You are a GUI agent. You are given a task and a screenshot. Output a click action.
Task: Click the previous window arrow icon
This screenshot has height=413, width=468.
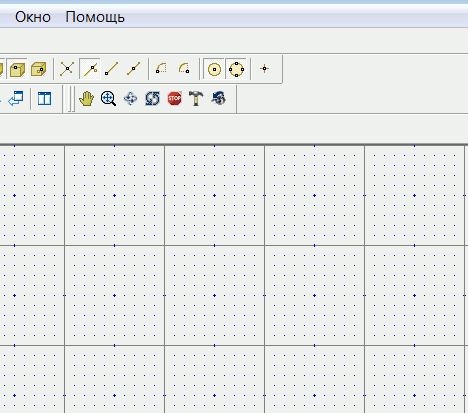16,99
